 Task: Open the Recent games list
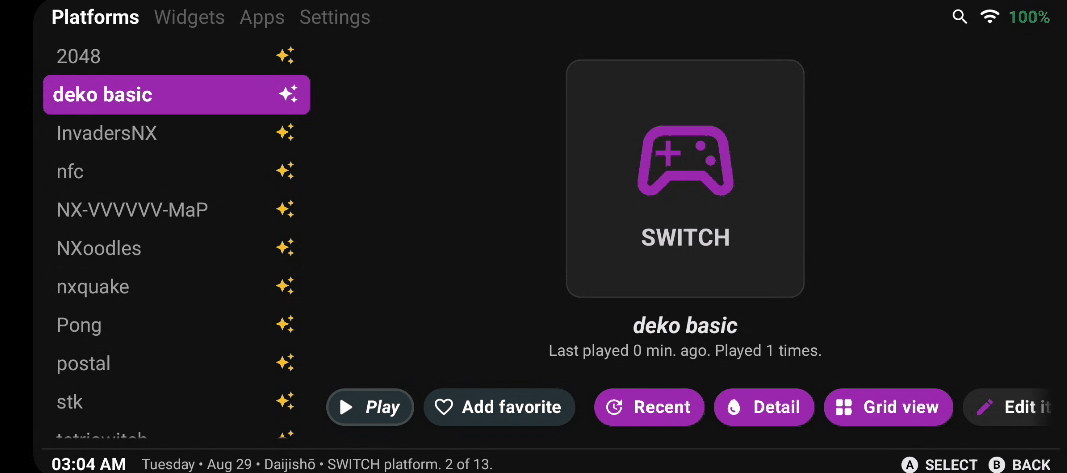point(648,407)
